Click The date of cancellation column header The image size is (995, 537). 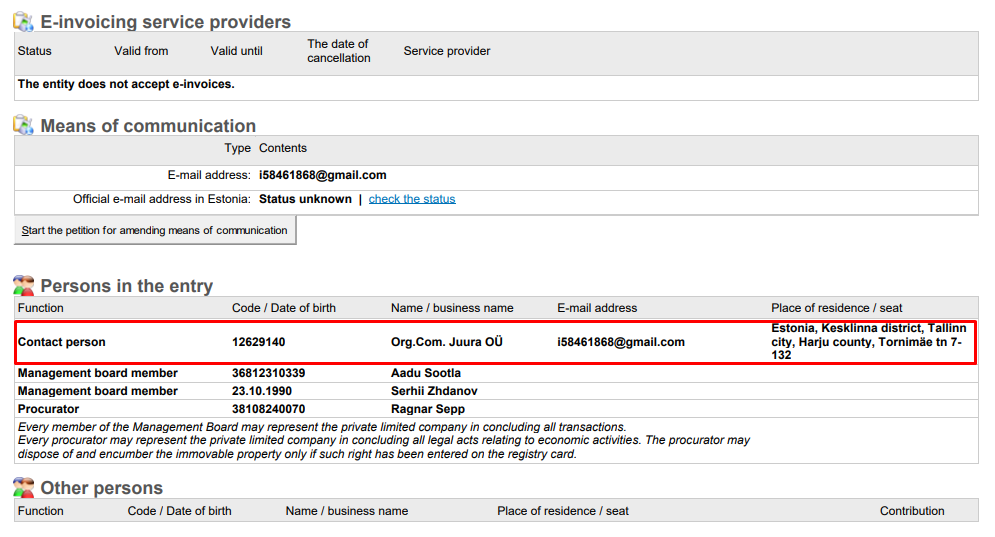[x=339, y=51]
